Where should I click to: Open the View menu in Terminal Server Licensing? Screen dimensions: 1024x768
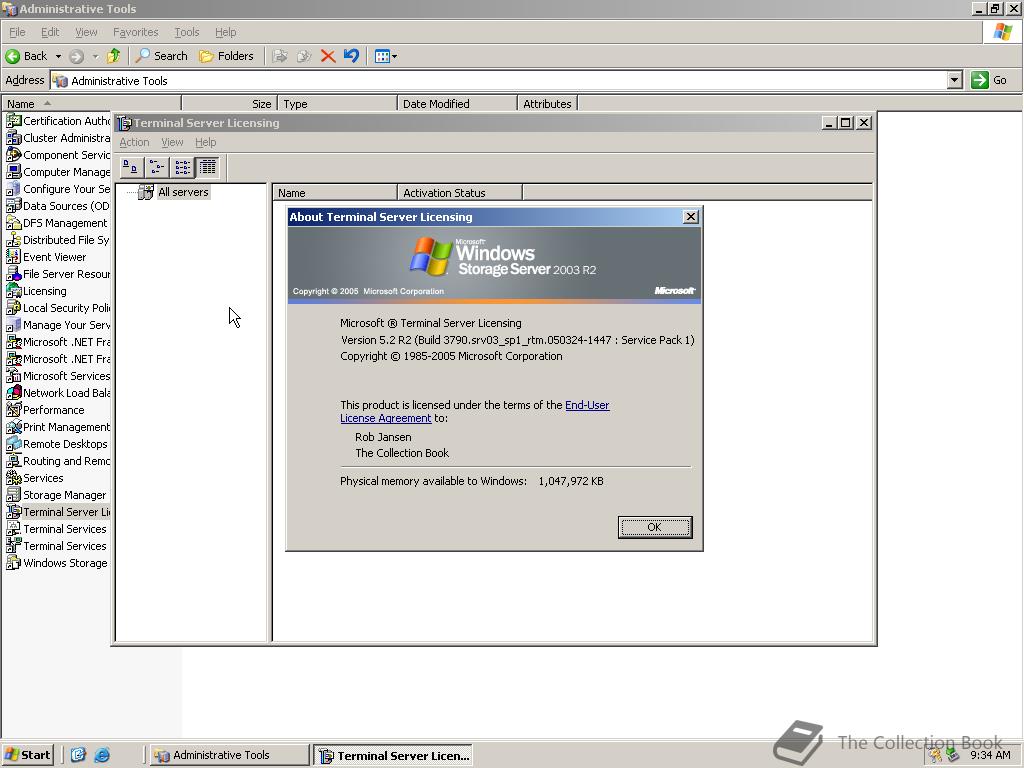click(x=172, y=142)
